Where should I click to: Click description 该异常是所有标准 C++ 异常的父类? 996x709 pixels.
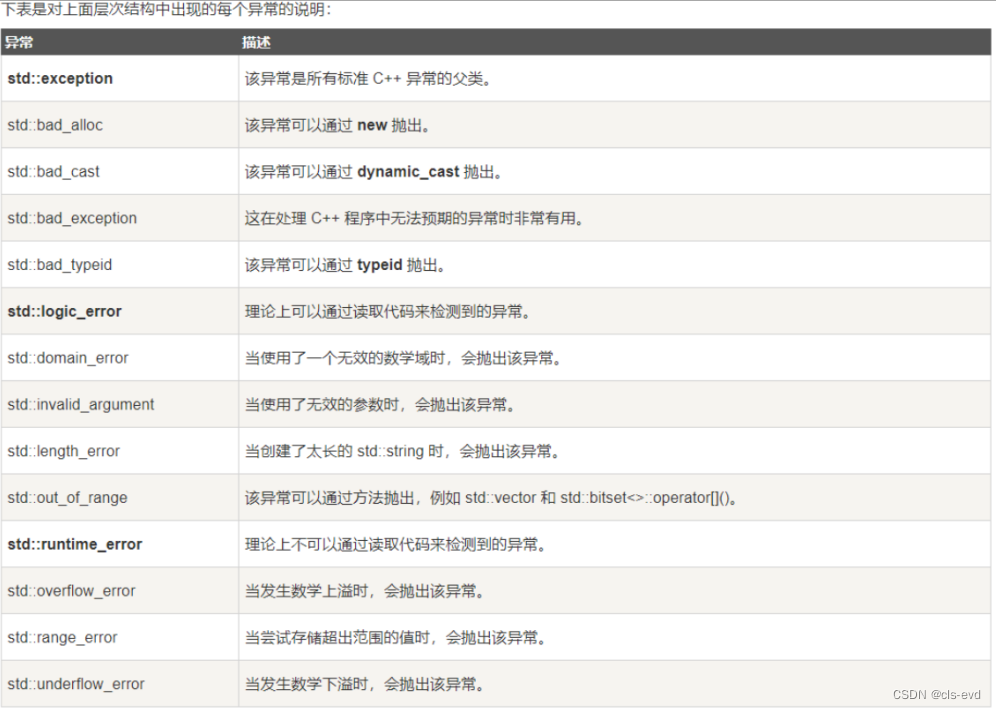tap(368, 79)
